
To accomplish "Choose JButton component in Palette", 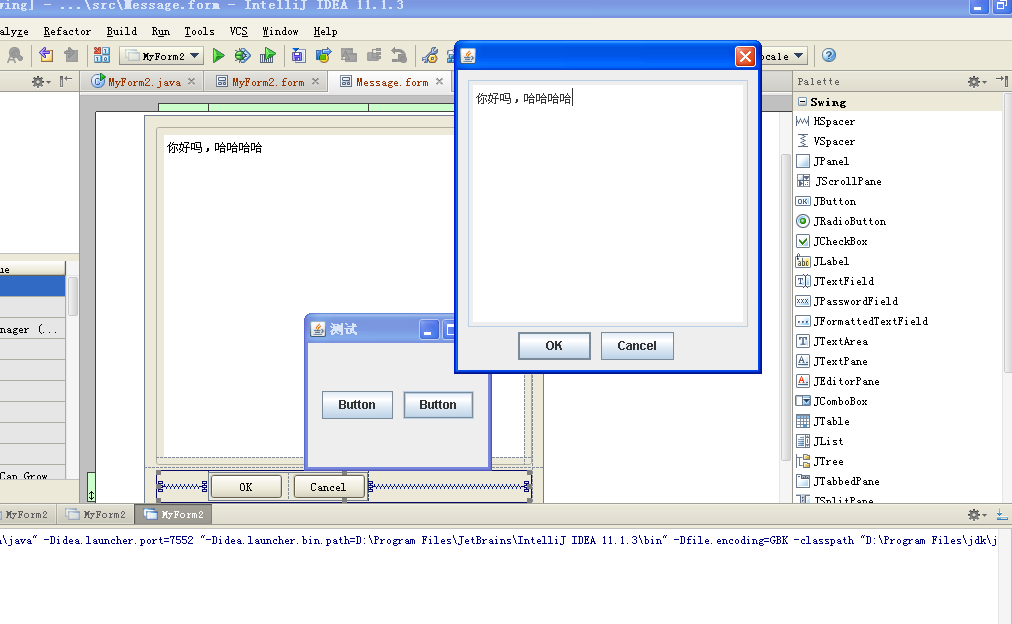I will point(825,201).
